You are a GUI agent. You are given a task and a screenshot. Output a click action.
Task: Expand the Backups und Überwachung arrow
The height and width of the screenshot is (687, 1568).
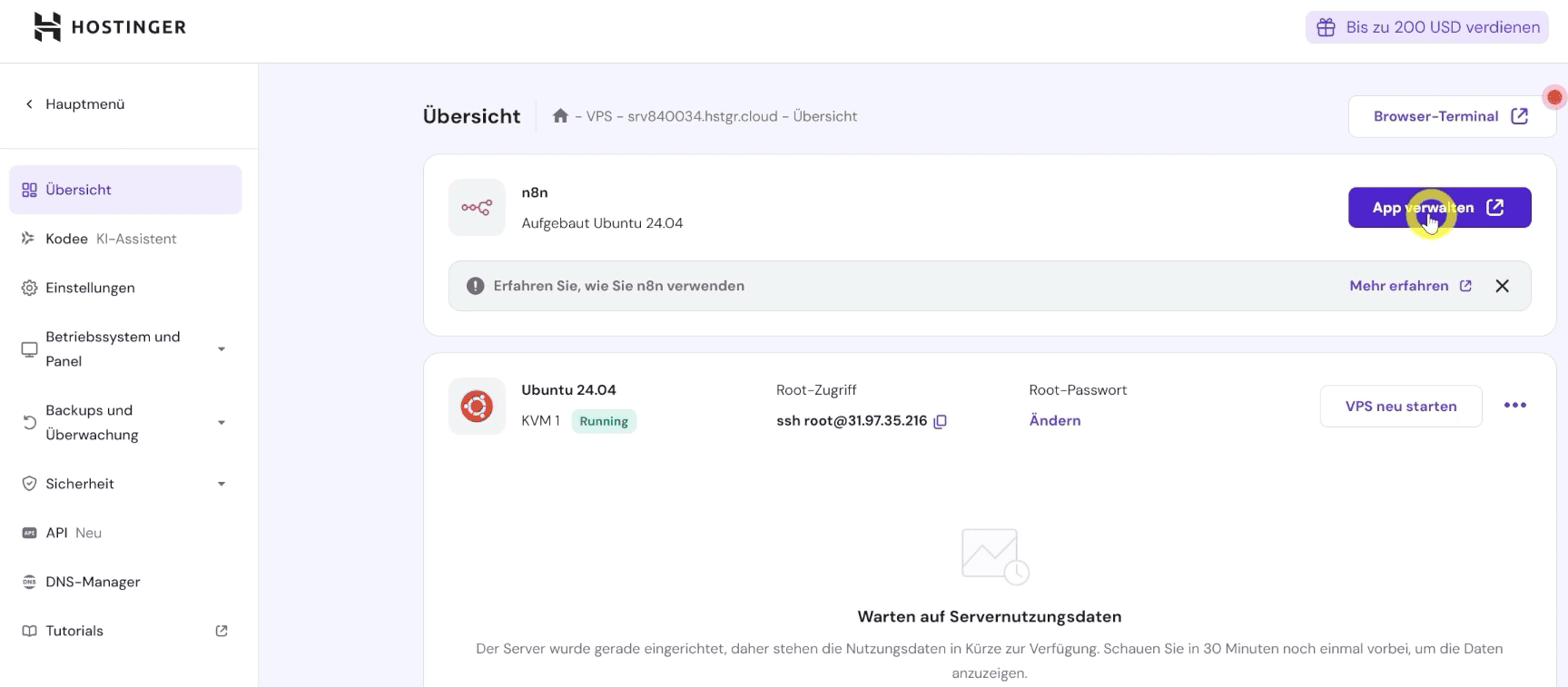pyautogui.click(x=221, y=423)
